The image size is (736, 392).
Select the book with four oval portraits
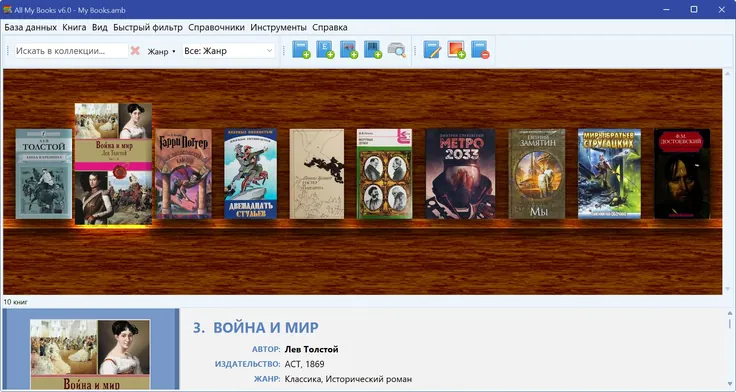tap(384, 174)
